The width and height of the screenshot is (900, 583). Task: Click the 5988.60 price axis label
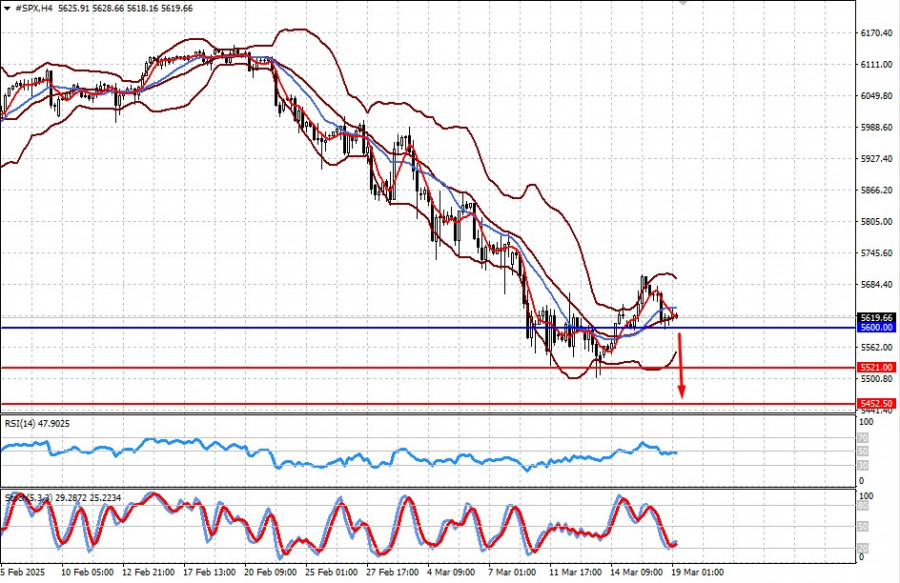pos(876,127)
